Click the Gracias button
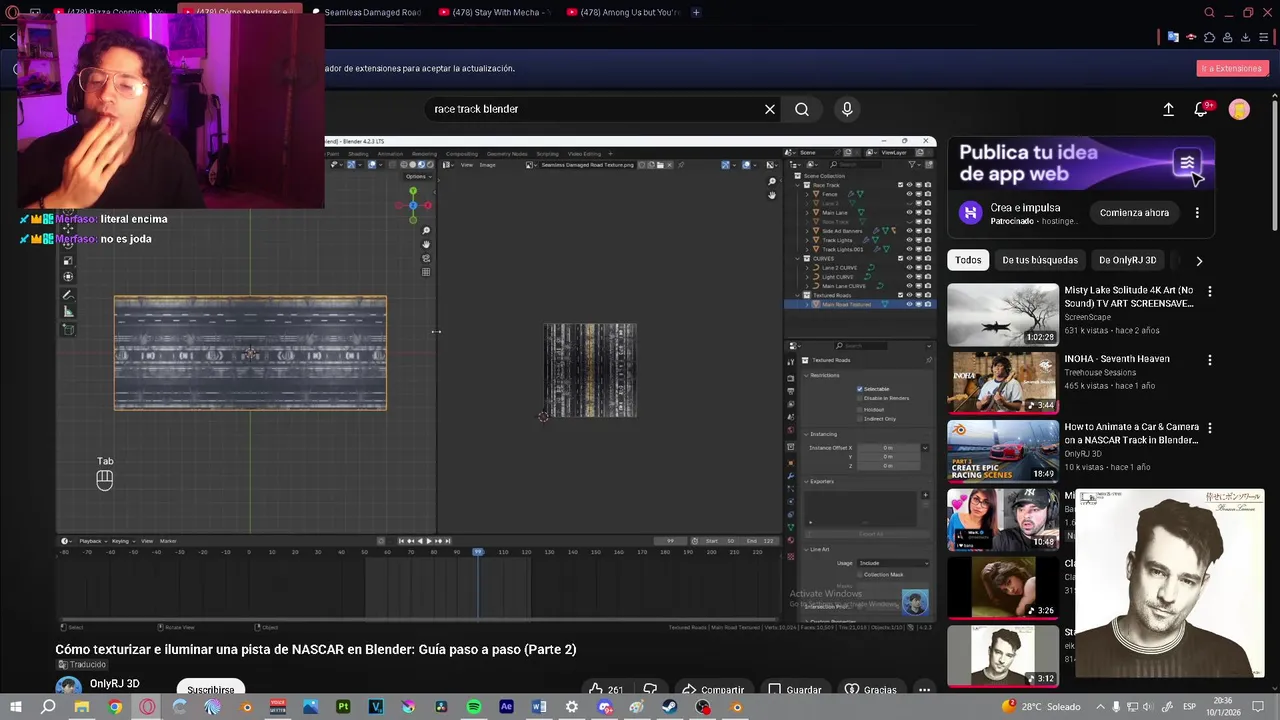This screenshot has width=1280, height=720. coord(870,689)
